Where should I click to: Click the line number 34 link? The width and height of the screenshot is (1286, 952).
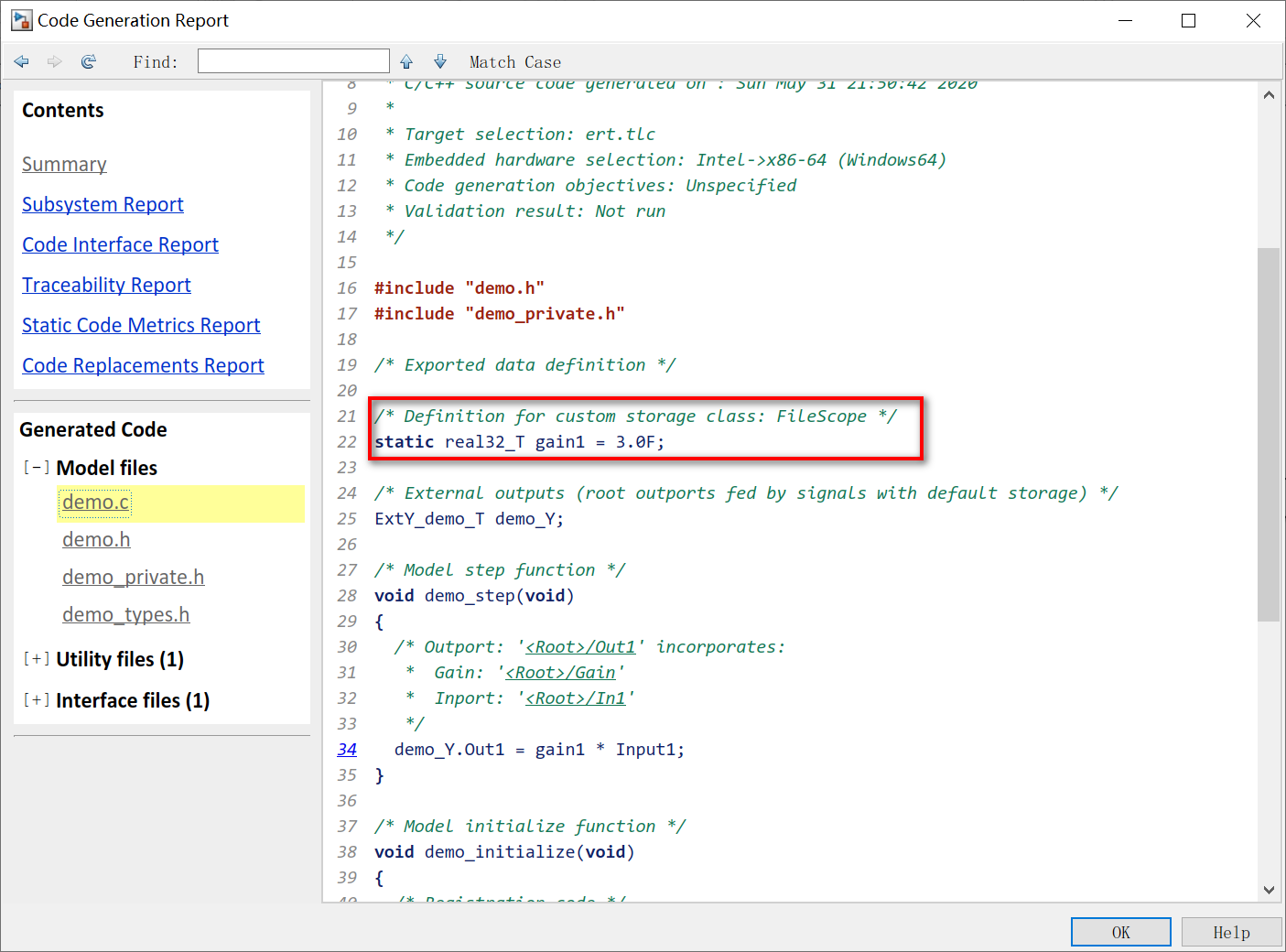pos(347,750)
